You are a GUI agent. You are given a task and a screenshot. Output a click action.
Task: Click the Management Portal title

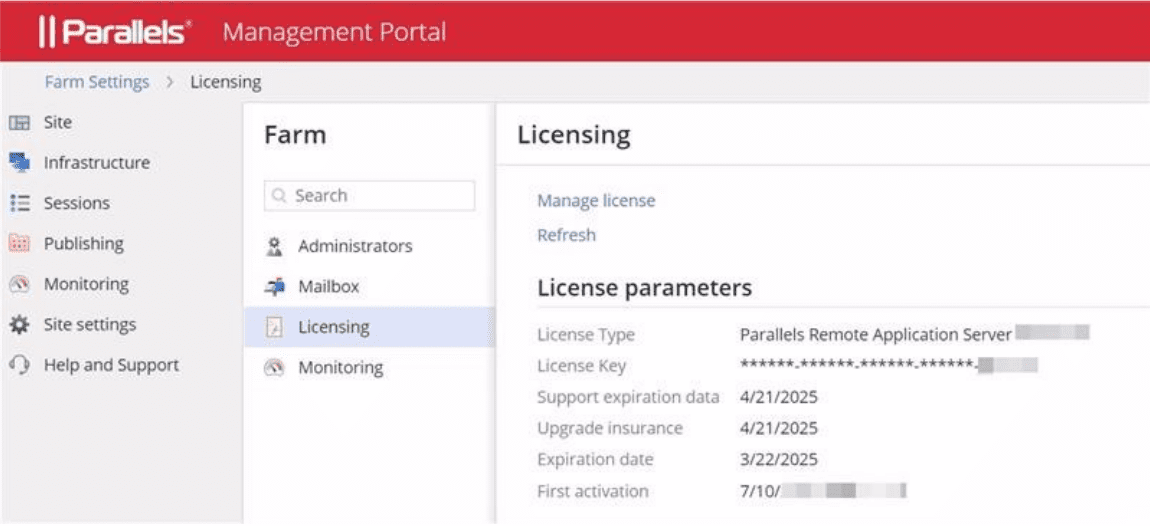[334, 32]
